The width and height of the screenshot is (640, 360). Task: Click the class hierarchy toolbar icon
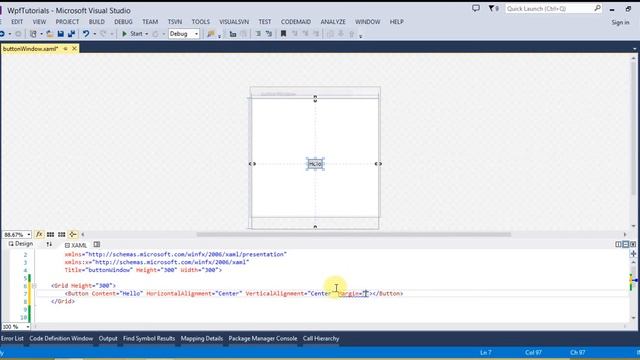[233, 34]
